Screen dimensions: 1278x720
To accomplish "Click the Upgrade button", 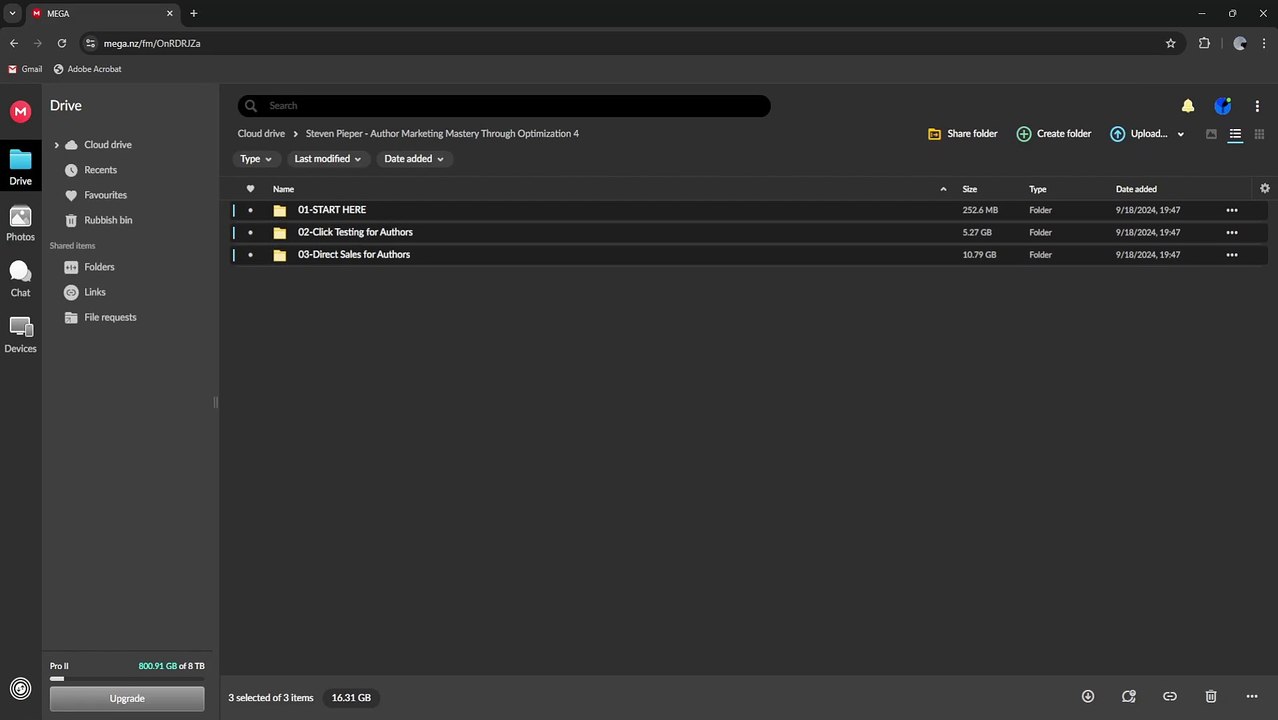I will 127,698.
